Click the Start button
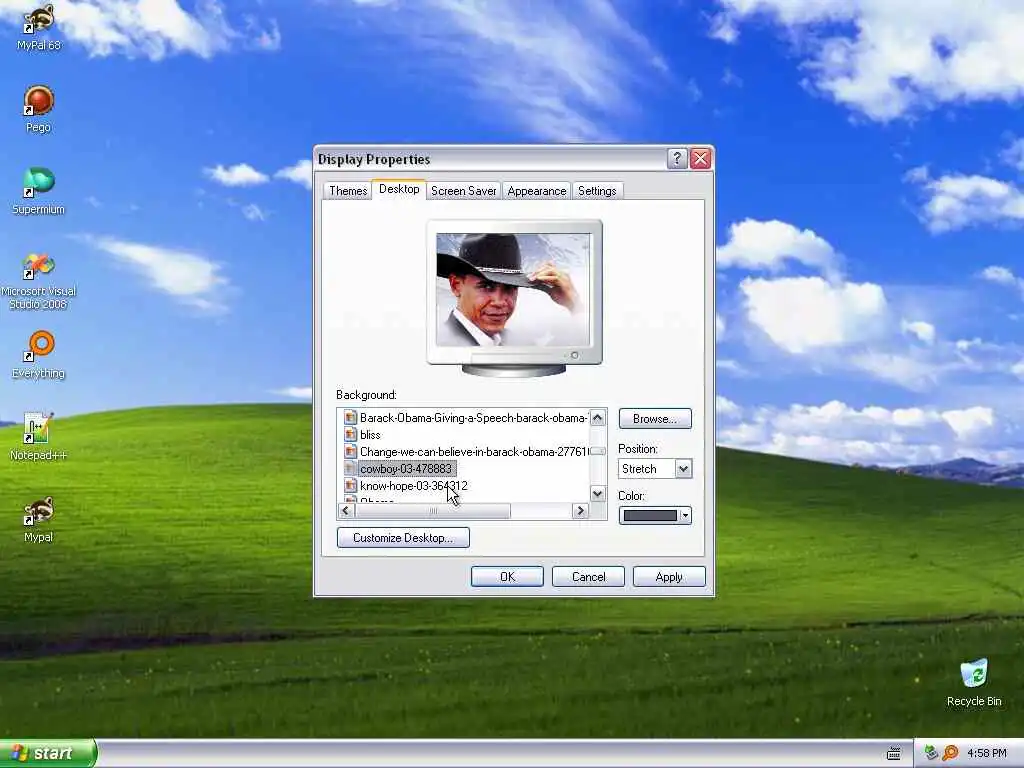1024x768 pixels. pos(48,753)
